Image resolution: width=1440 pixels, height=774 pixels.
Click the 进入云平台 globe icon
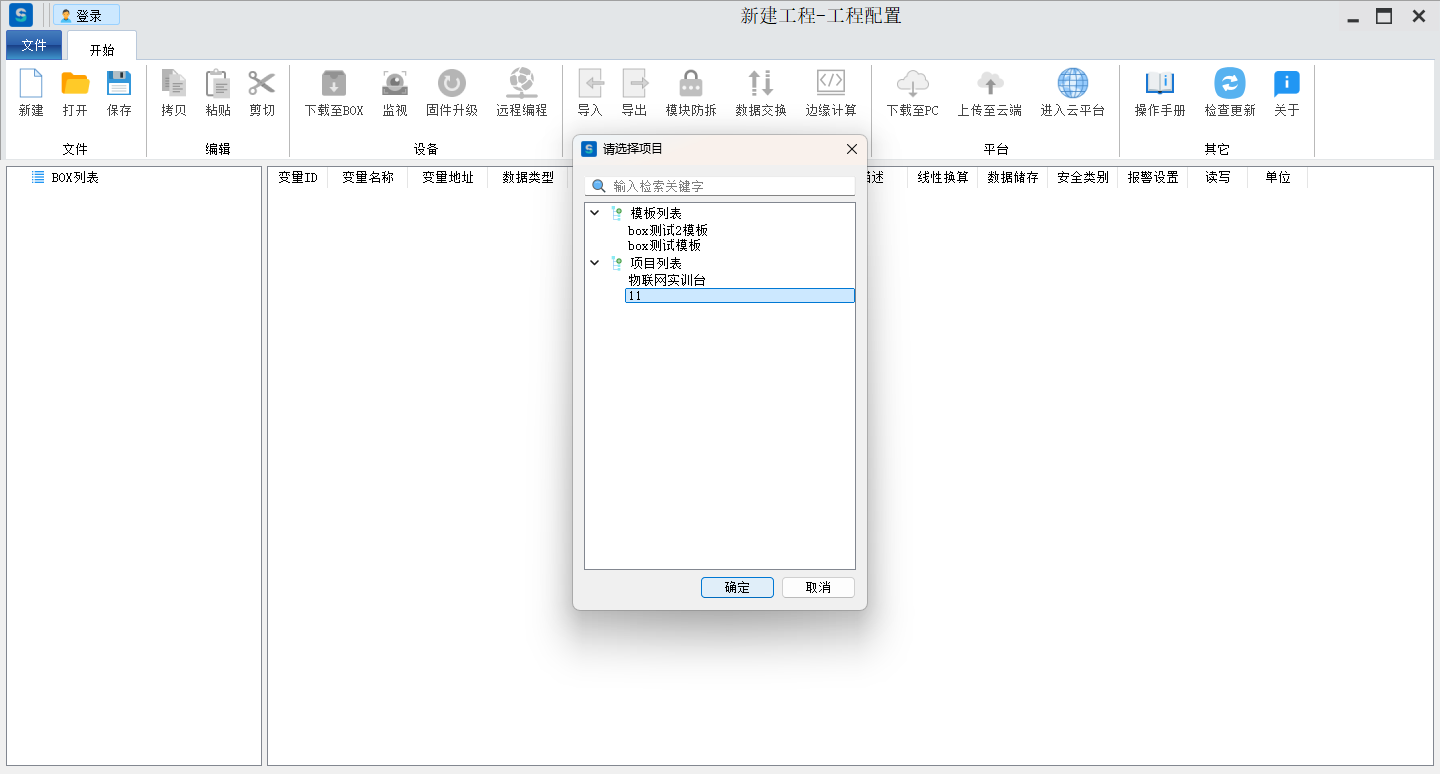[x=1072, y=84]
